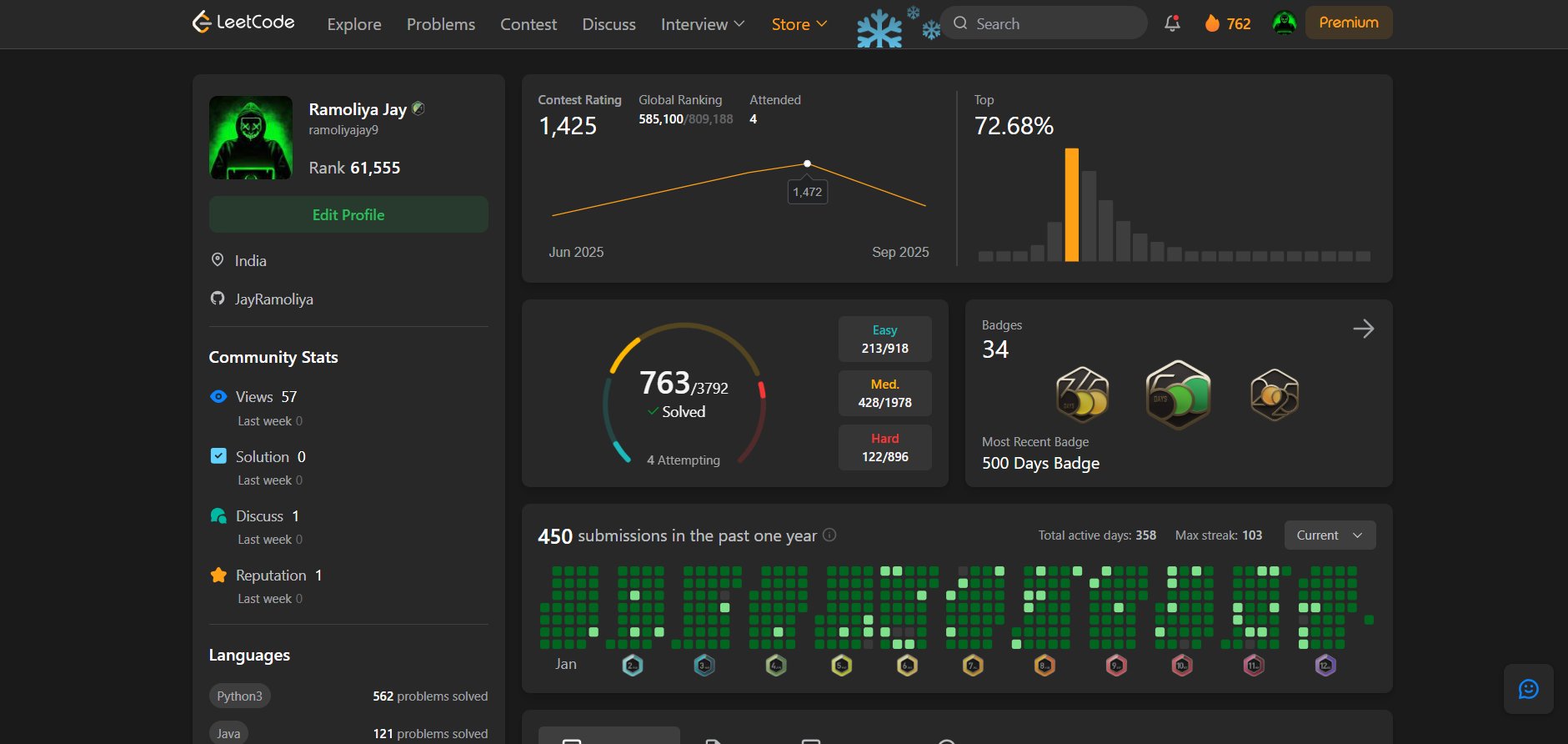This screenshot has height=744, width=1568.
Task: Go to the Problems page
Action: [x=440, y=24]
